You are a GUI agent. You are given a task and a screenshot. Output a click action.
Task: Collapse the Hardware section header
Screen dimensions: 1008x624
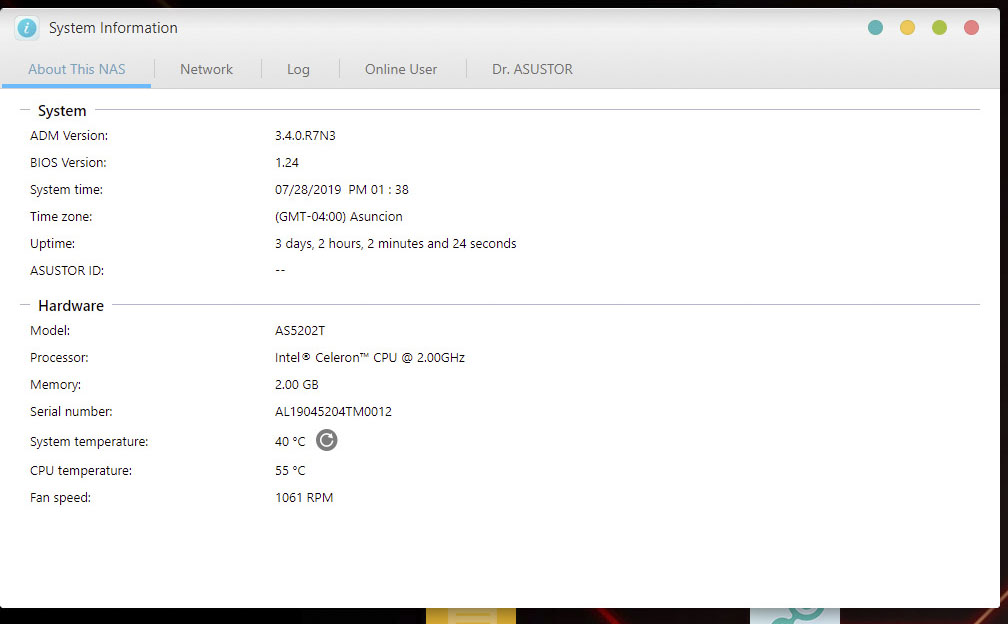(71, 305)
